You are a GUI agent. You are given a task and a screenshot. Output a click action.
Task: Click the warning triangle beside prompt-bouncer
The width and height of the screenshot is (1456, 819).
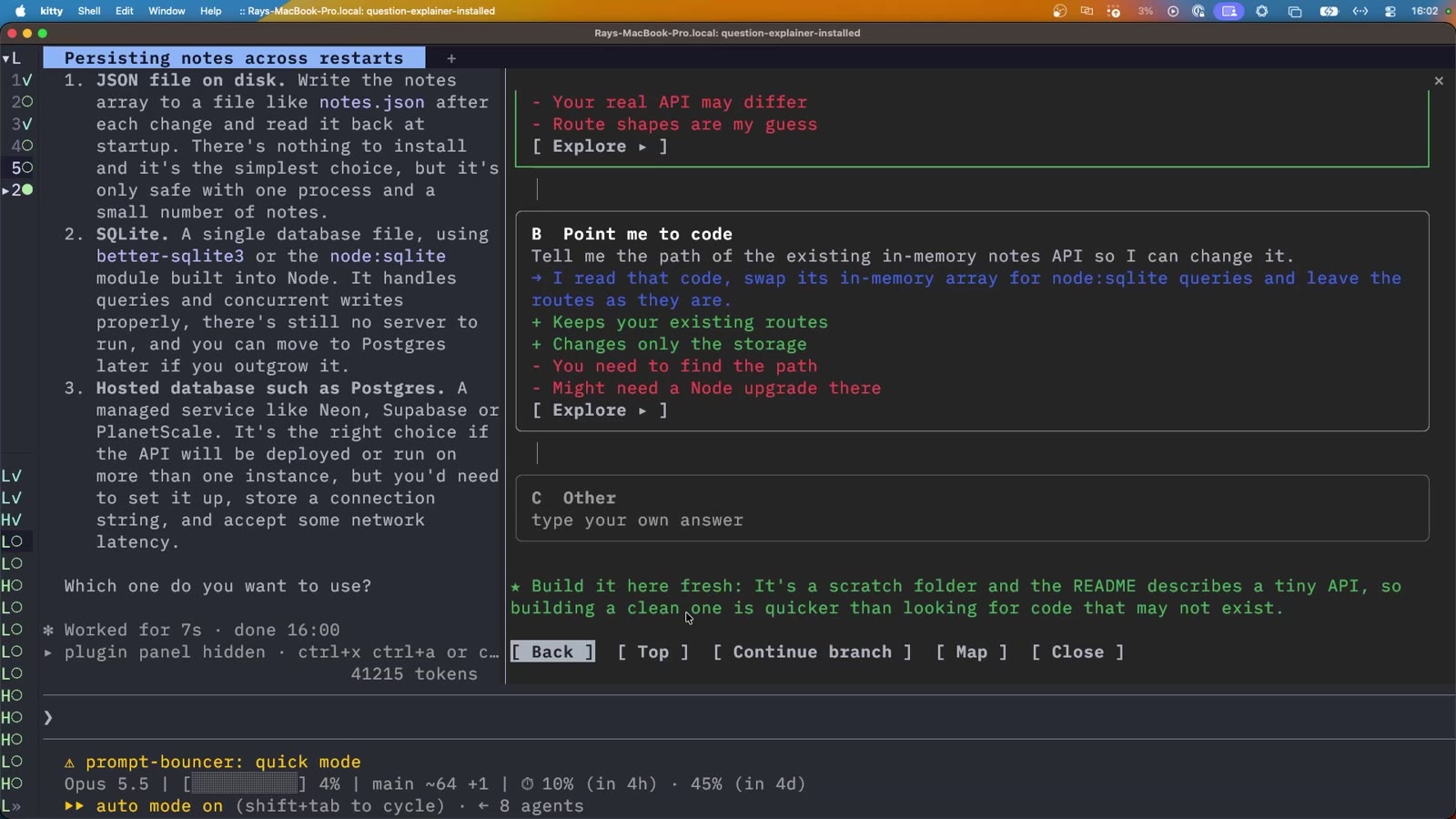[69, 763]
